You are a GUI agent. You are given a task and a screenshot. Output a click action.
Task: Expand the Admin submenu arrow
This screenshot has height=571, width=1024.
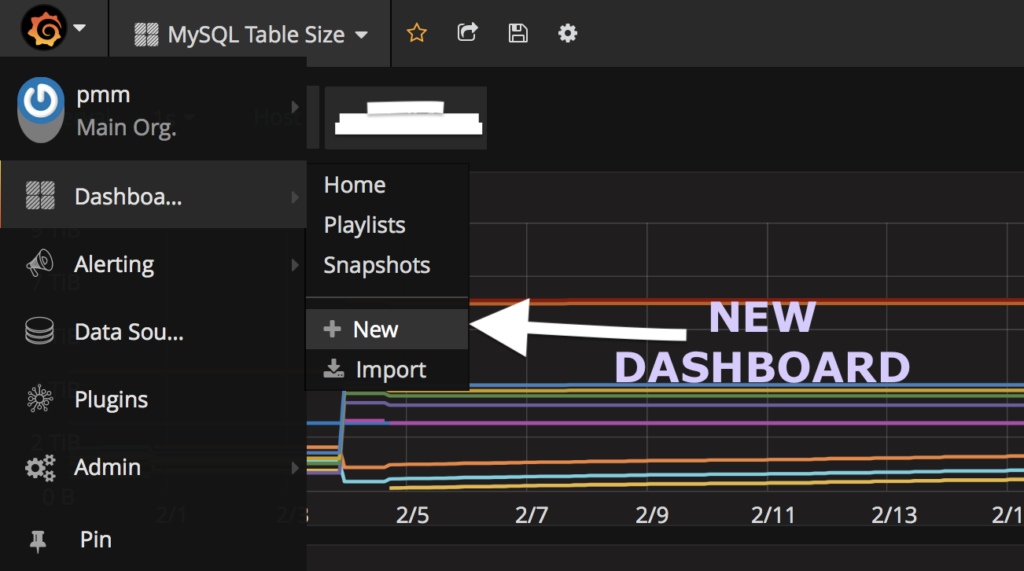click(295, 467)
